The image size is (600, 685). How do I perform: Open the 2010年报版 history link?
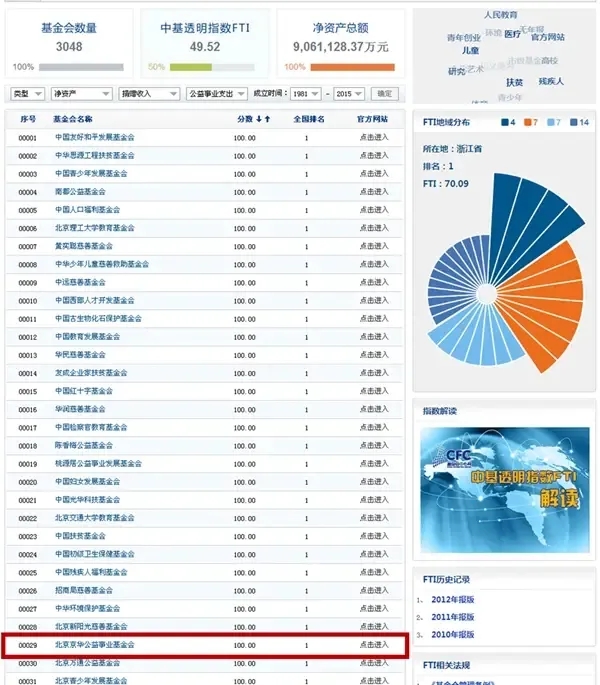452,634
